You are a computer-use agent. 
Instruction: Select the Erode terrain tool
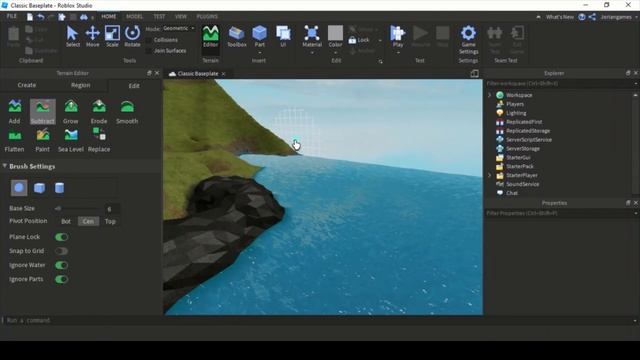pyautogui.click(x=99, y=111)
